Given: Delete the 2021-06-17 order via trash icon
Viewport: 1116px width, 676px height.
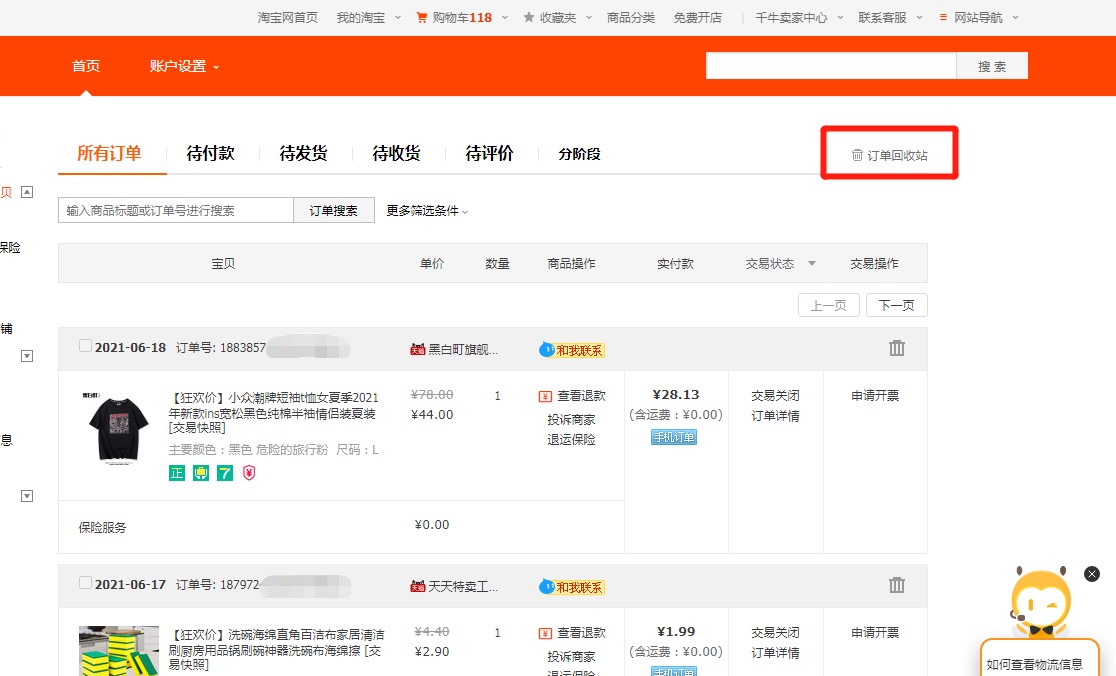Looking at the screenshot, I should tap(897, 585).
